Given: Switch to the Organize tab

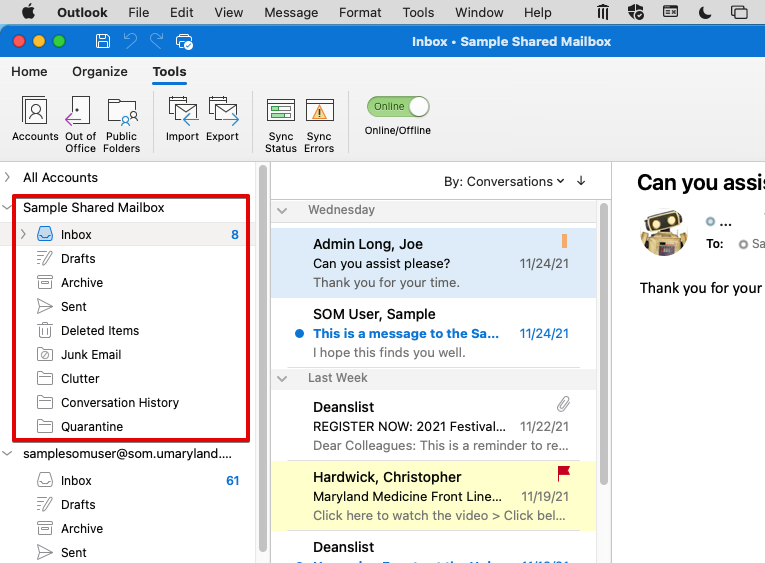Looking at the screenshot, I should [x=100, y=72].
